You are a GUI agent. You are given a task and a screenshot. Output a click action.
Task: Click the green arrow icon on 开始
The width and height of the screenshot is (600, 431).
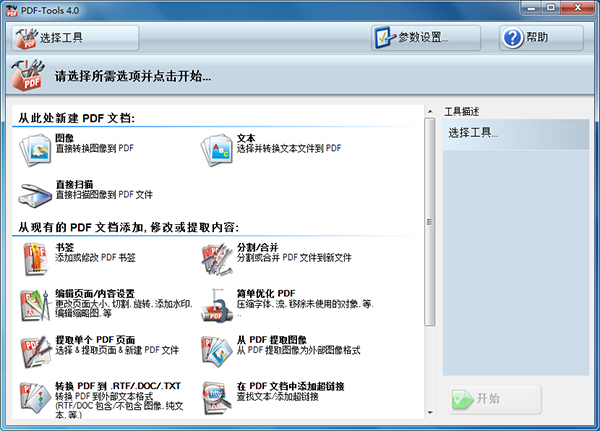[x=462, y=399]
